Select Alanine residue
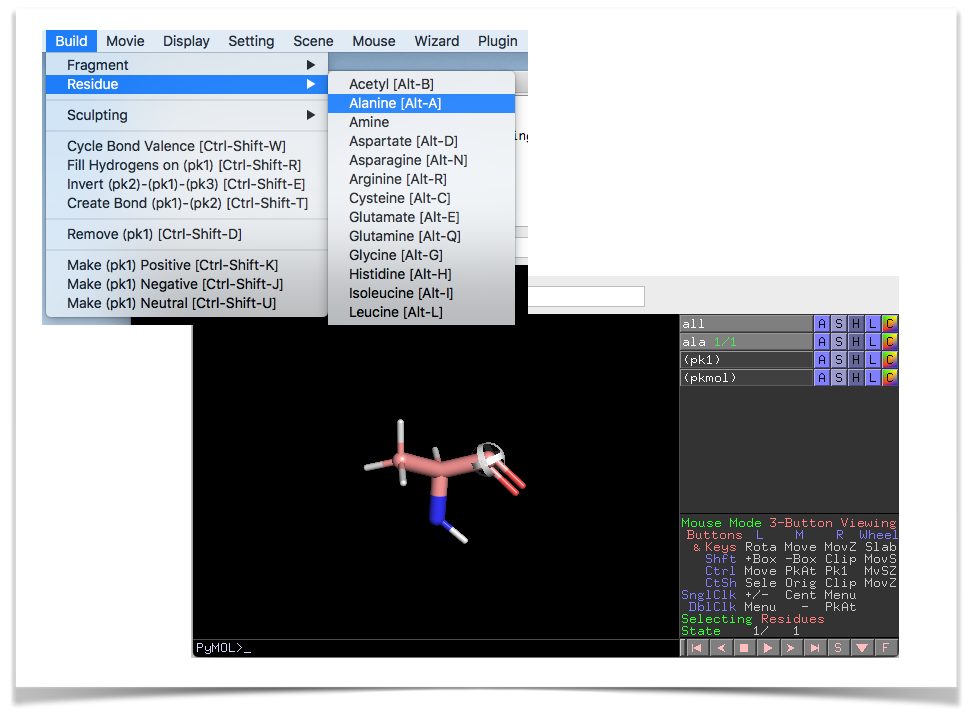This screenshot has width=972, height=714. click(x=422, y=104)
